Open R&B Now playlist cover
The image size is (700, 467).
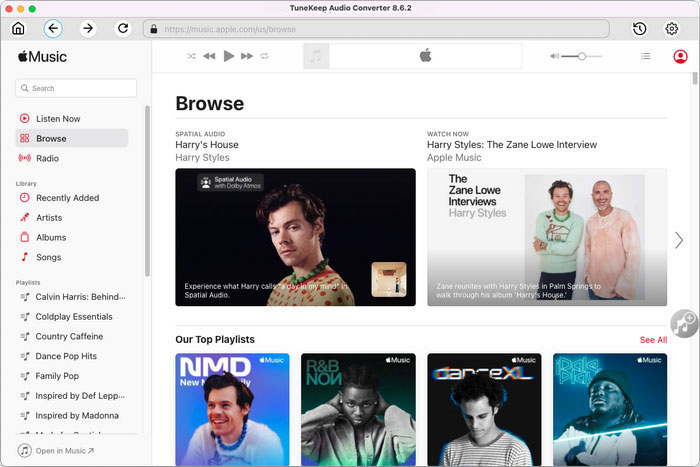click(x=358, y=409)
